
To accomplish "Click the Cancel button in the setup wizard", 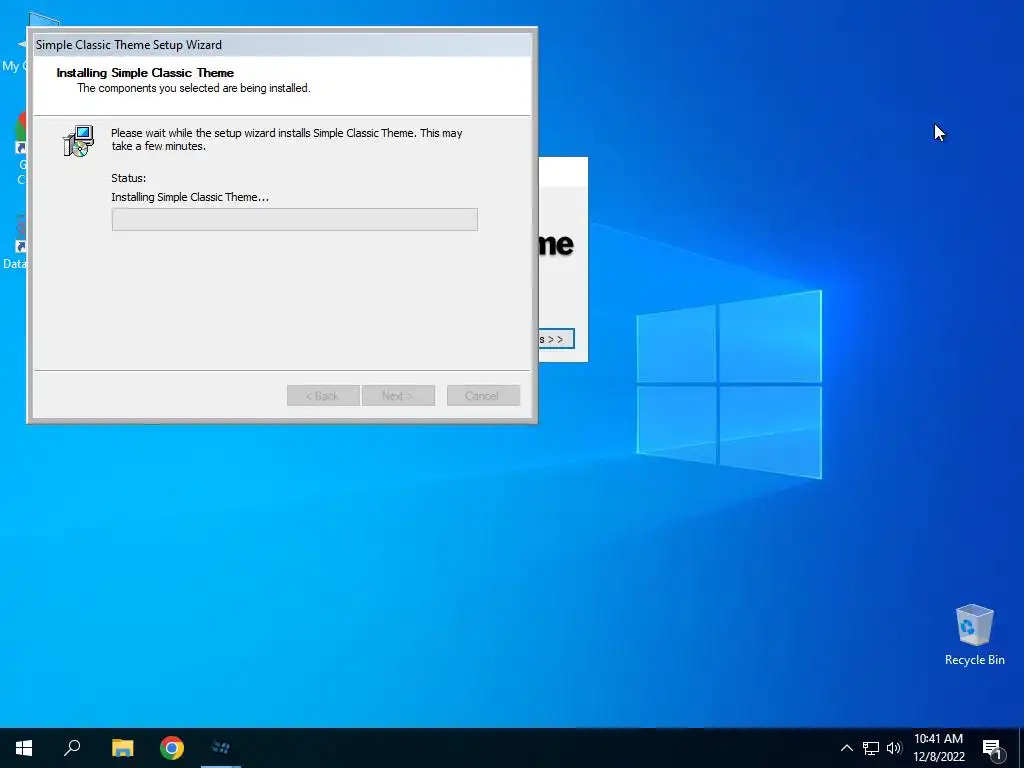I will (483, 396).
